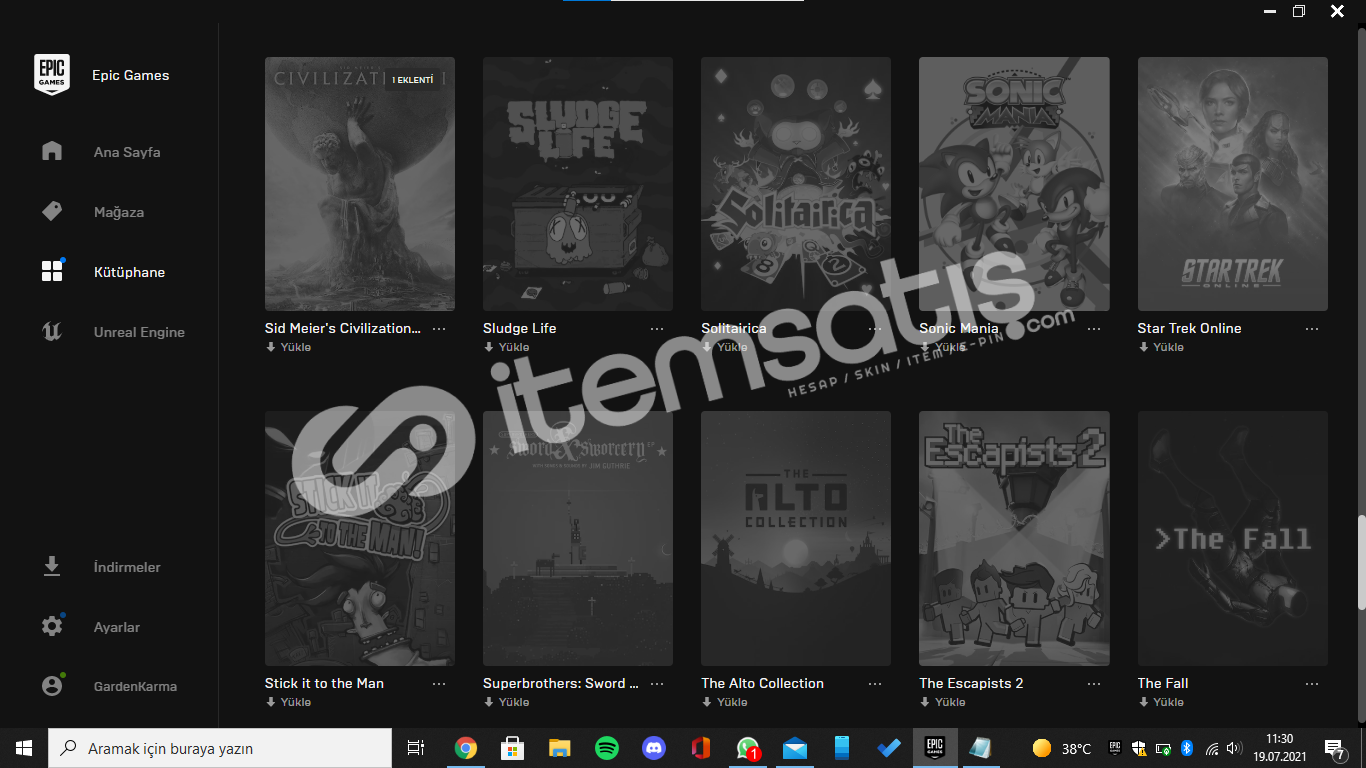Open options menu for Sid Meier's Civilization
Image resolution: width=1366 pixels, height=768 pixels.
[x=439, y=329]
